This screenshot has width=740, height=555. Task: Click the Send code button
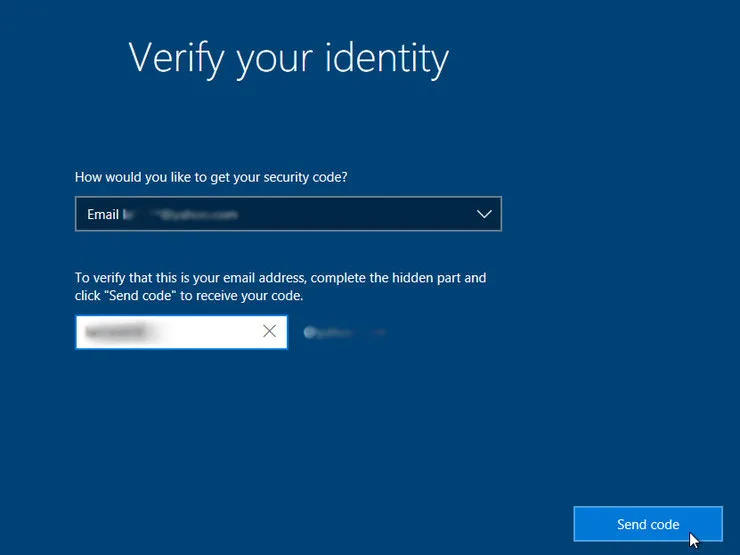pos(648,524)
